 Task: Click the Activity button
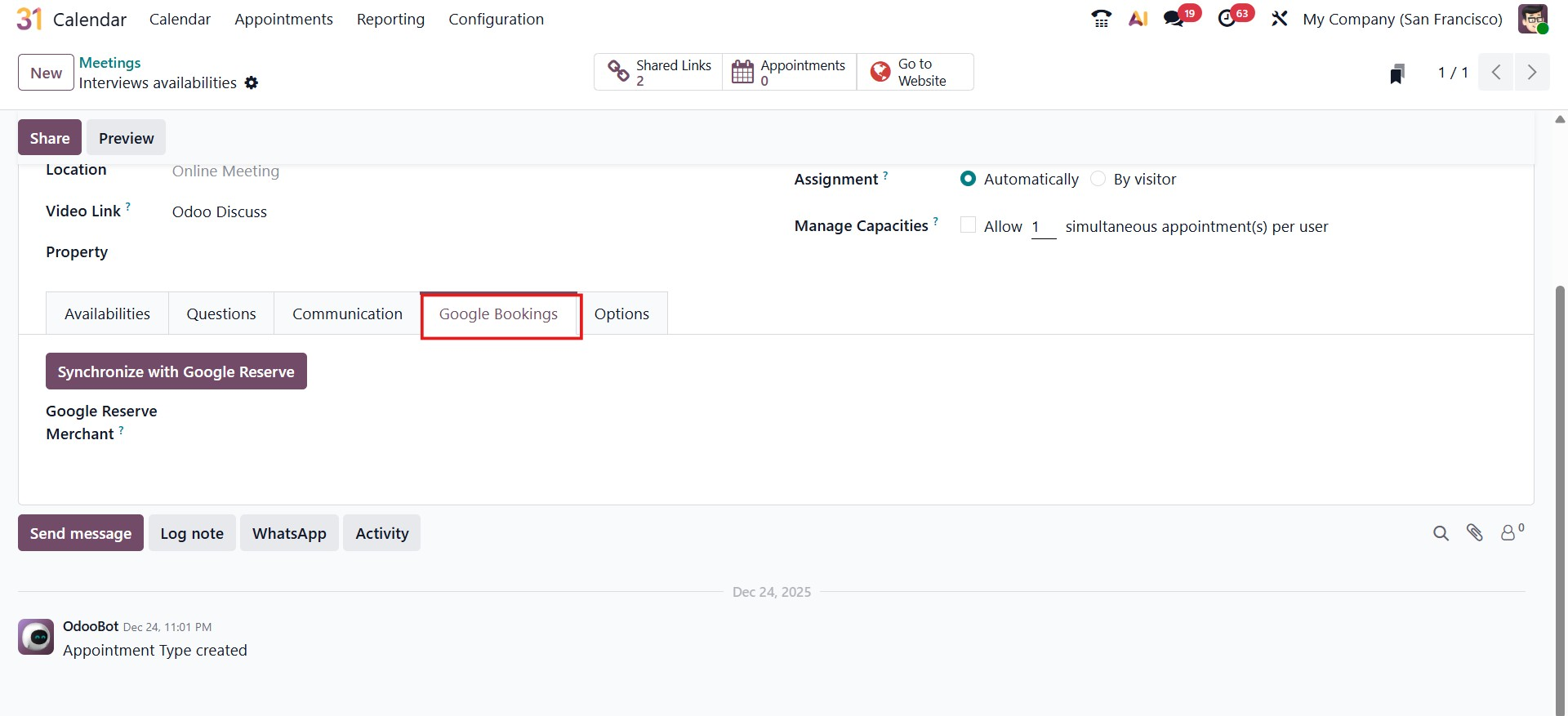point(381,533)
